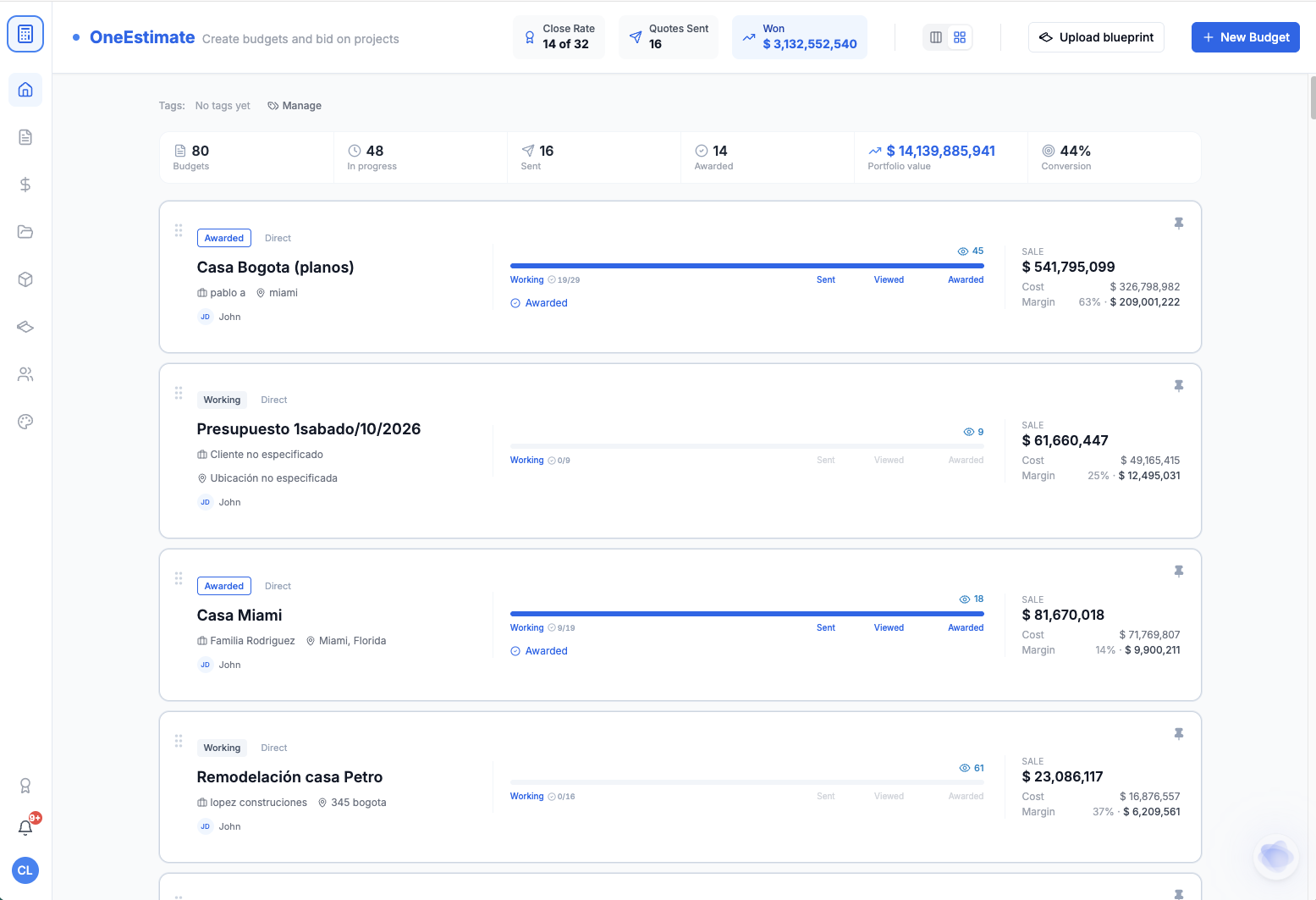Go to the Home sidebar icon
1316x900 pixels.
click(25, 90)
